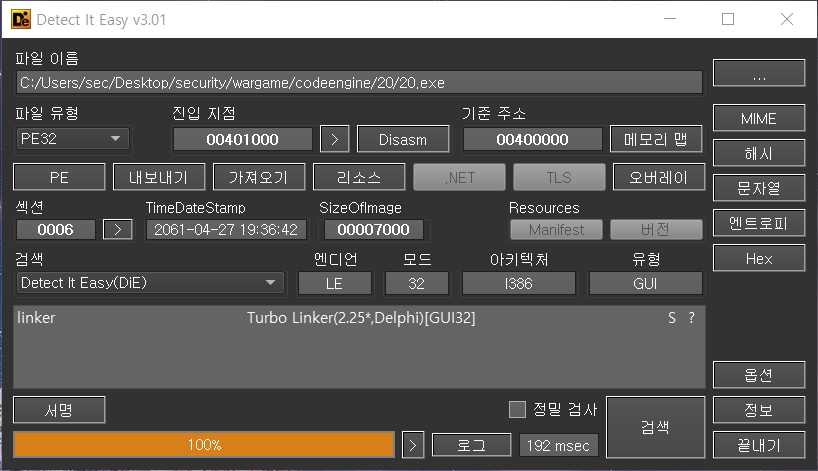Image resolution: width=818 pixels, height=471 pixels.
Task: Maximize the Detect It Easy window
Action: point(728,19)
